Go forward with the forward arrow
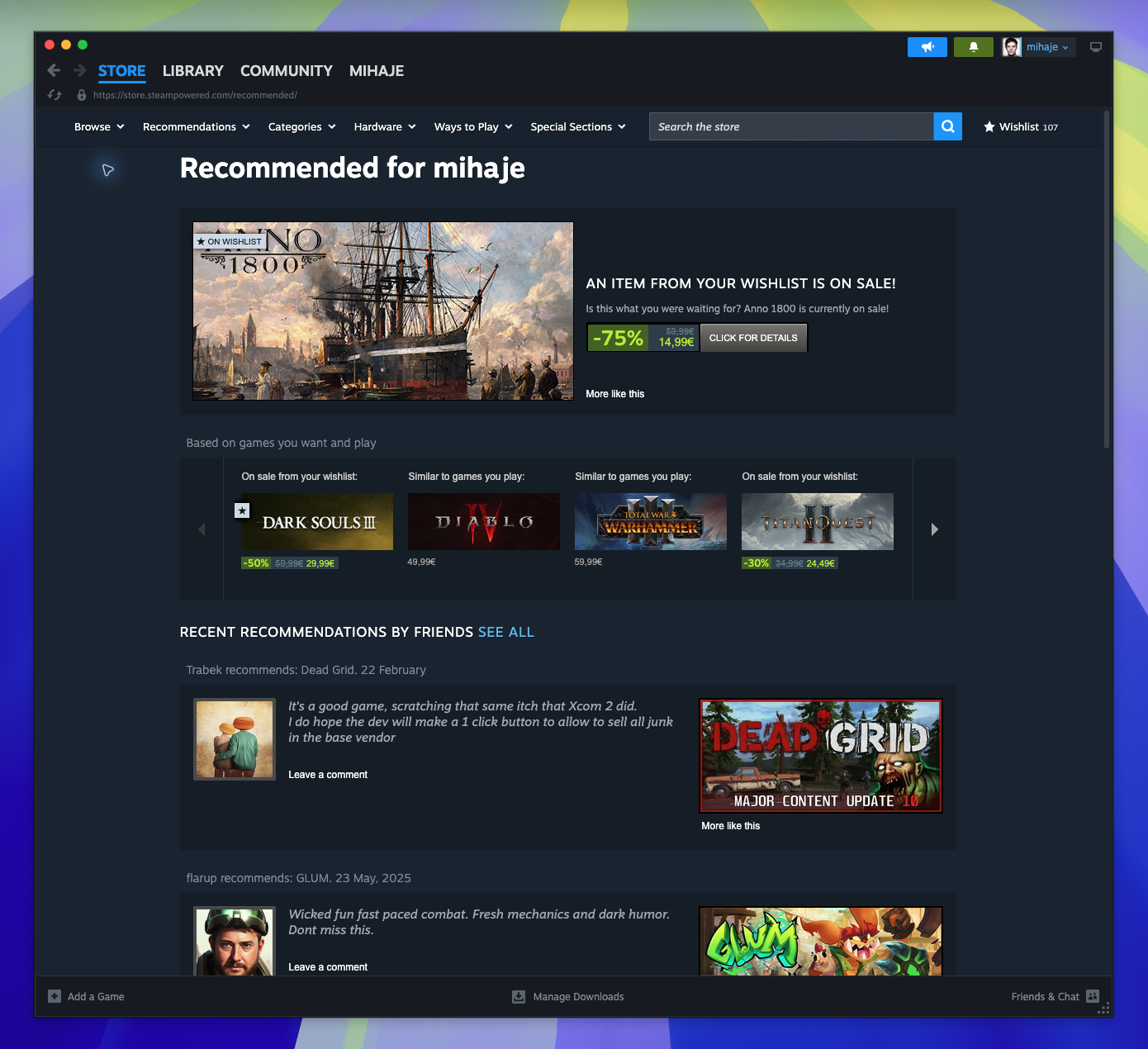 pyautogui.click(x=80, y=70)
